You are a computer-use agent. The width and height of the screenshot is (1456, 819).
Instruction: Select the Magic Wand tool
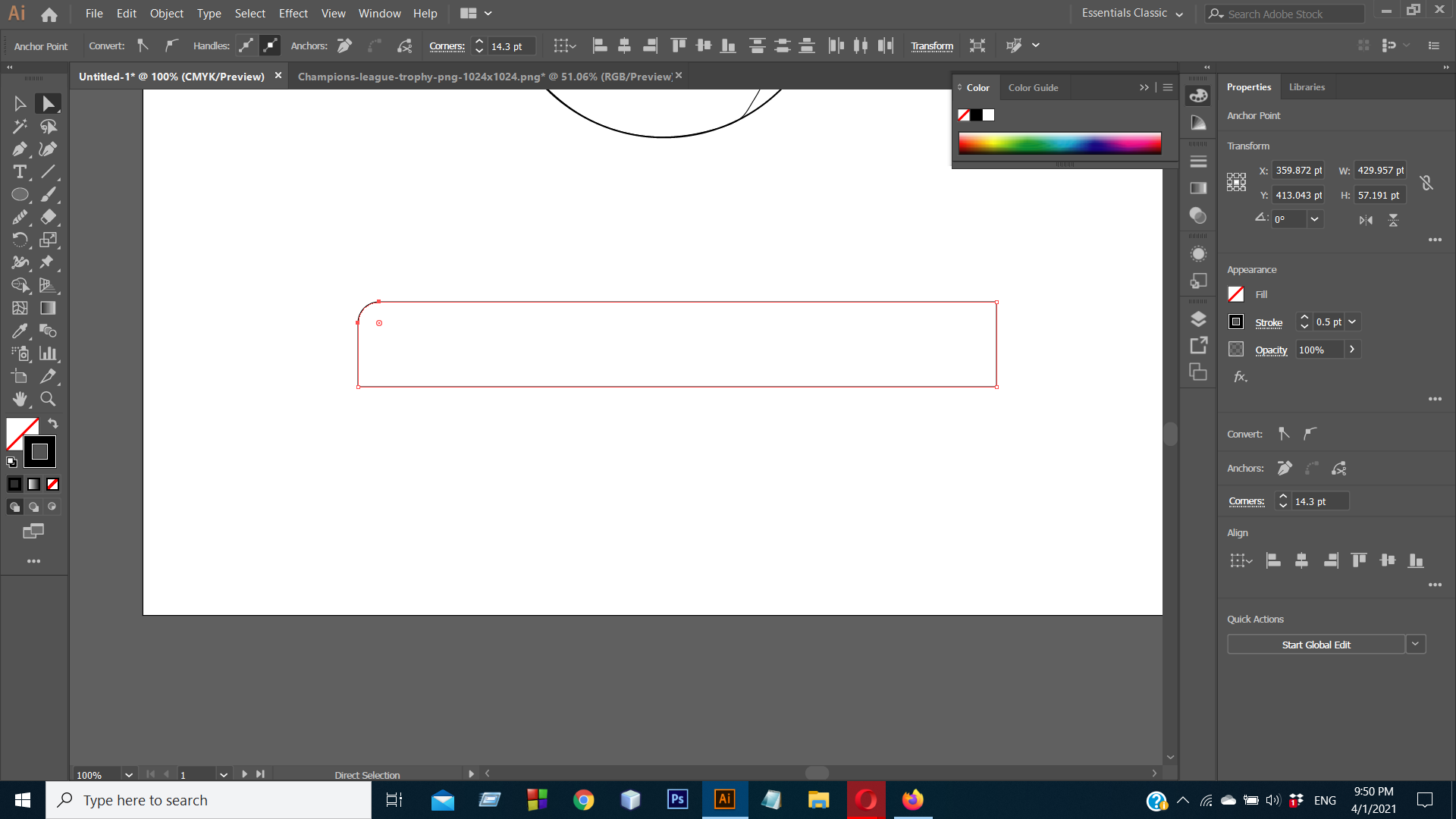(20, 127)
